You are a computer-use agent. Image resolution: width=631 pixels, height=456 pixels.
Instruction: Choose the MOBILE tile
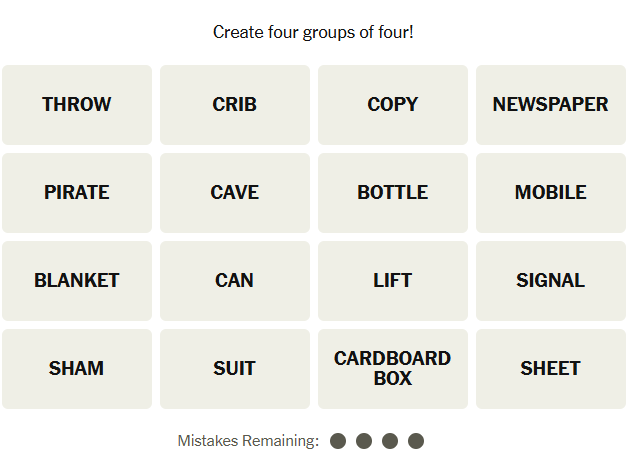551,193
